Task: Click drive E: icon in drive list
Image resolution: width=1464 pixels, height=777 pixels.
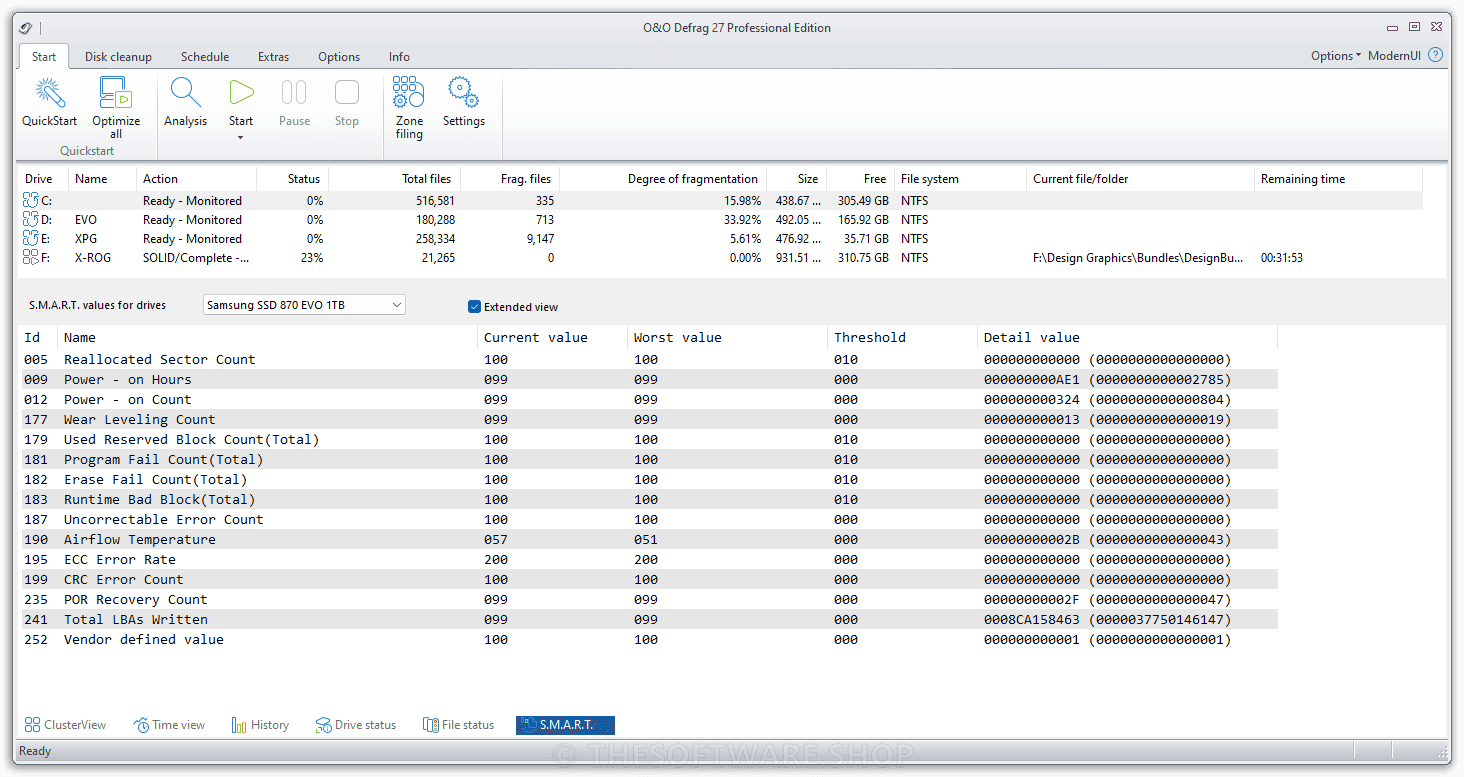Action: coord(31,239)
